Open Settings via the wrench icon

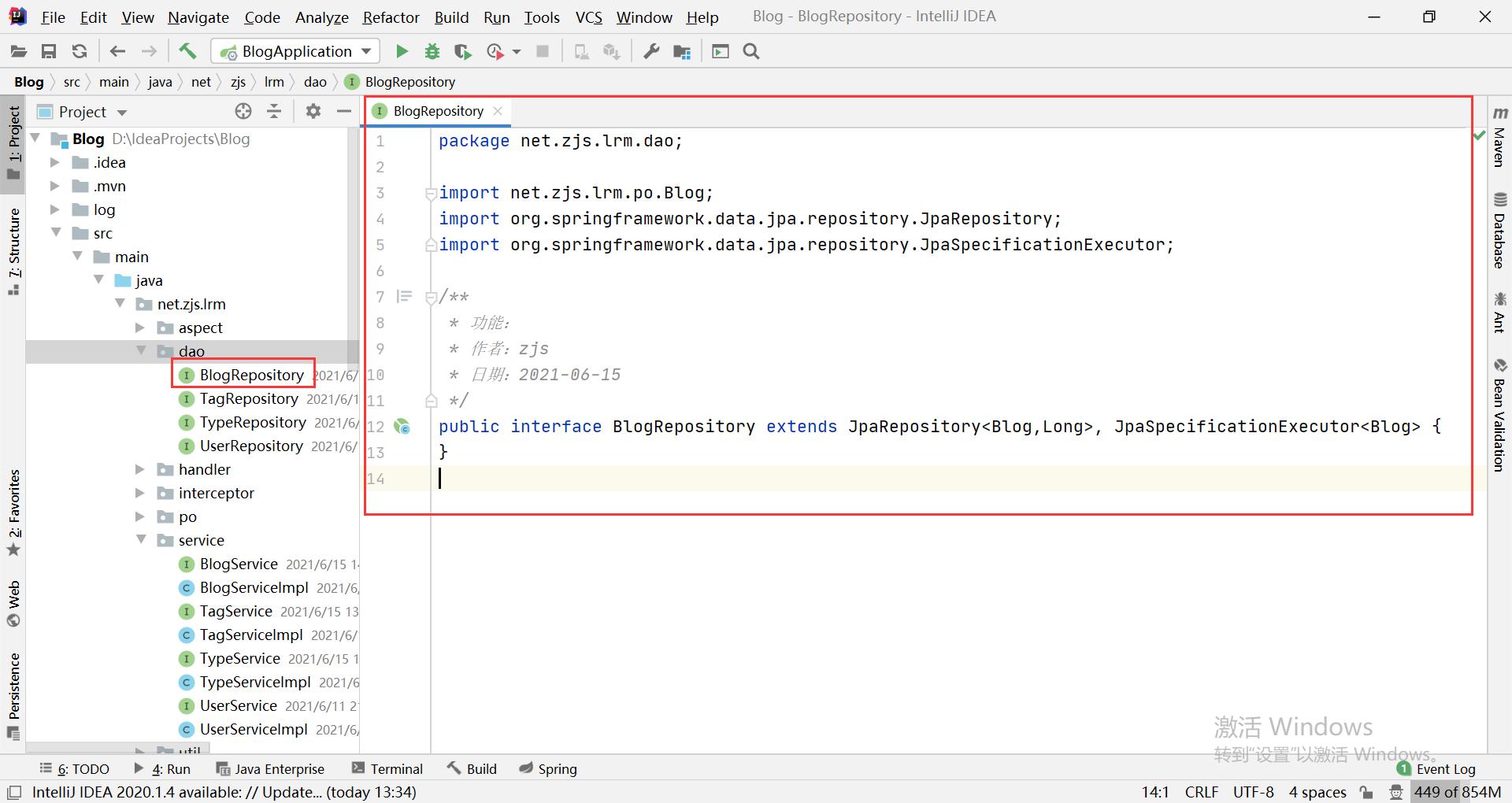(x=651, y=52)
